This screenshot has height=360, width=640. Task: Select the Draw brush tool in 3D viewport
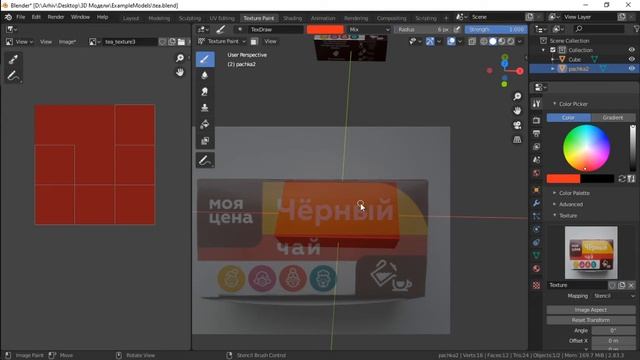point(205,59)
